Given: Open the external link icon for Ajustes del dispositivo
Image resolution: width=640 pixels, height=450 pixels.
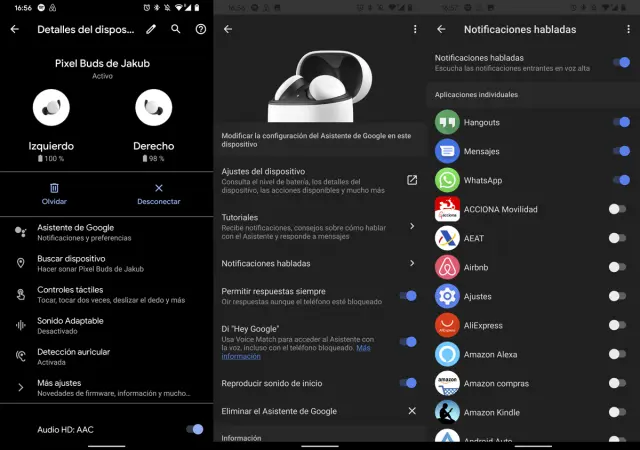Looking at the screenshot, I should coord(411,180).
